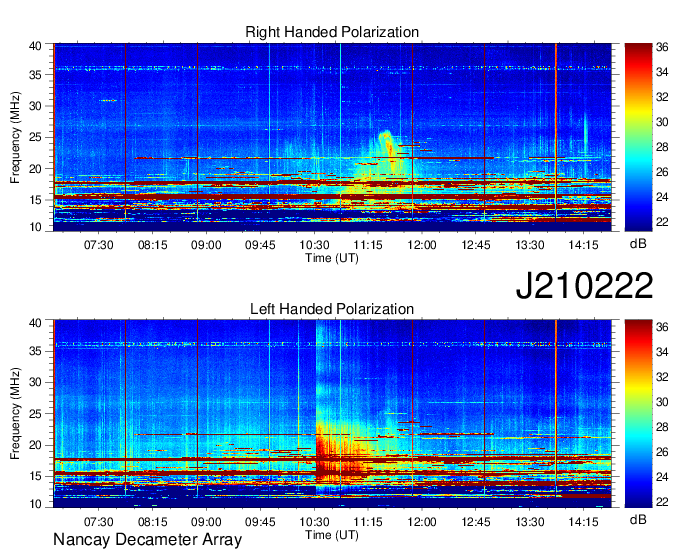Click the 11:15 time tick of the Left Handed plot
680x552 pixels.
pyautogui.click(x=368, y=522)
